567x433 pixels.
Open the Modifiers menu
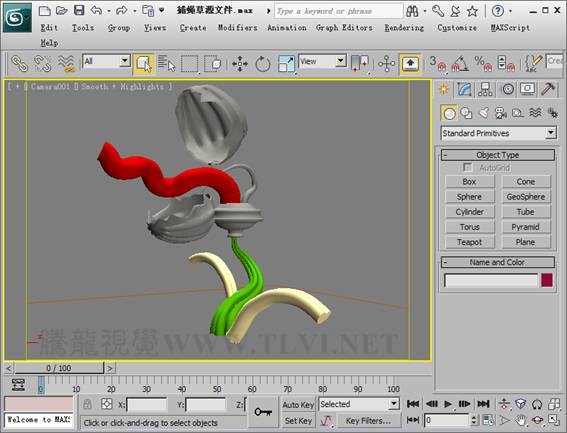238,27
